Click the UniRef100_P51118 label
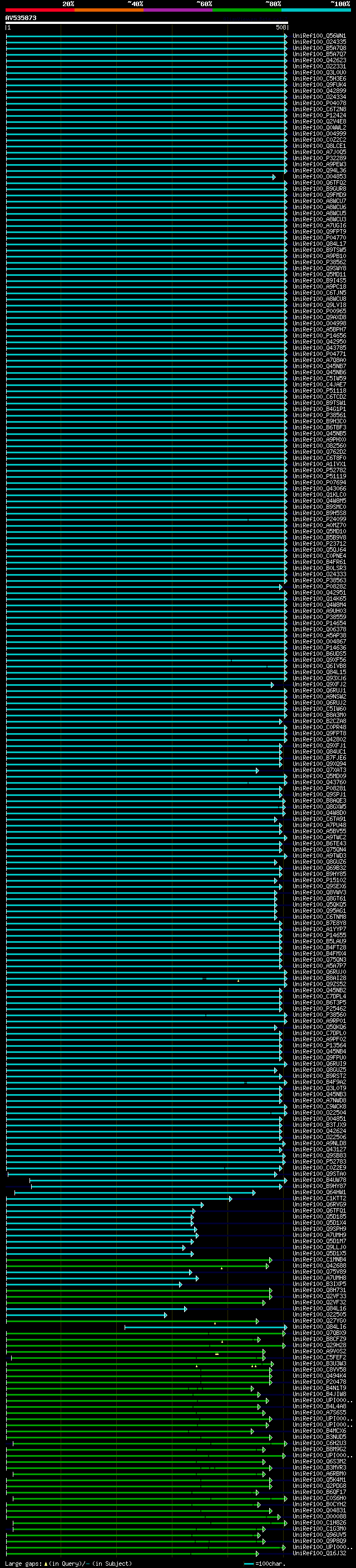The width and height of the screenshot is (356, 1568). pos(319,391)
